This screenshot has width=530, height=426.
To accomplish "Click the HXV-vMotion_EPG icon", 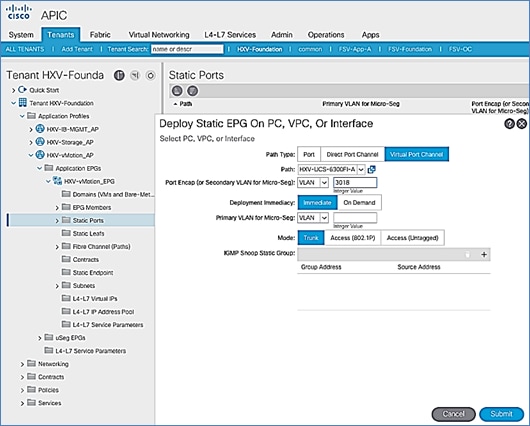I will tap(57, 181).
